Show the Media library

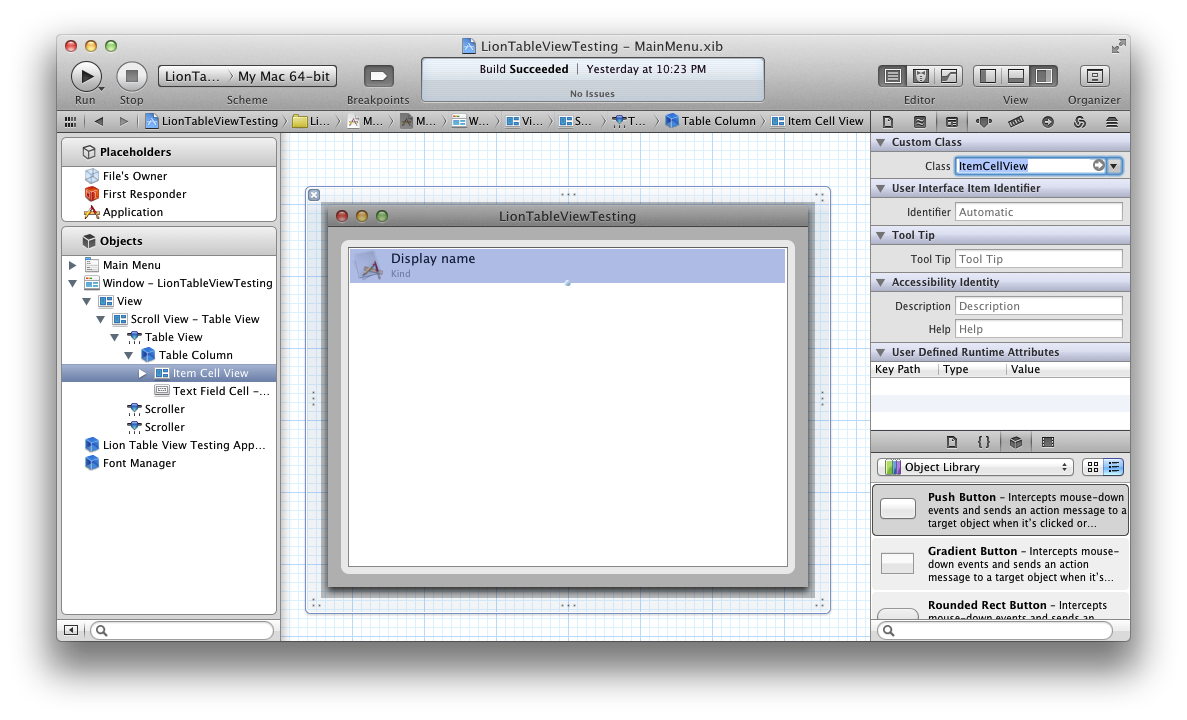point(1048,442)
